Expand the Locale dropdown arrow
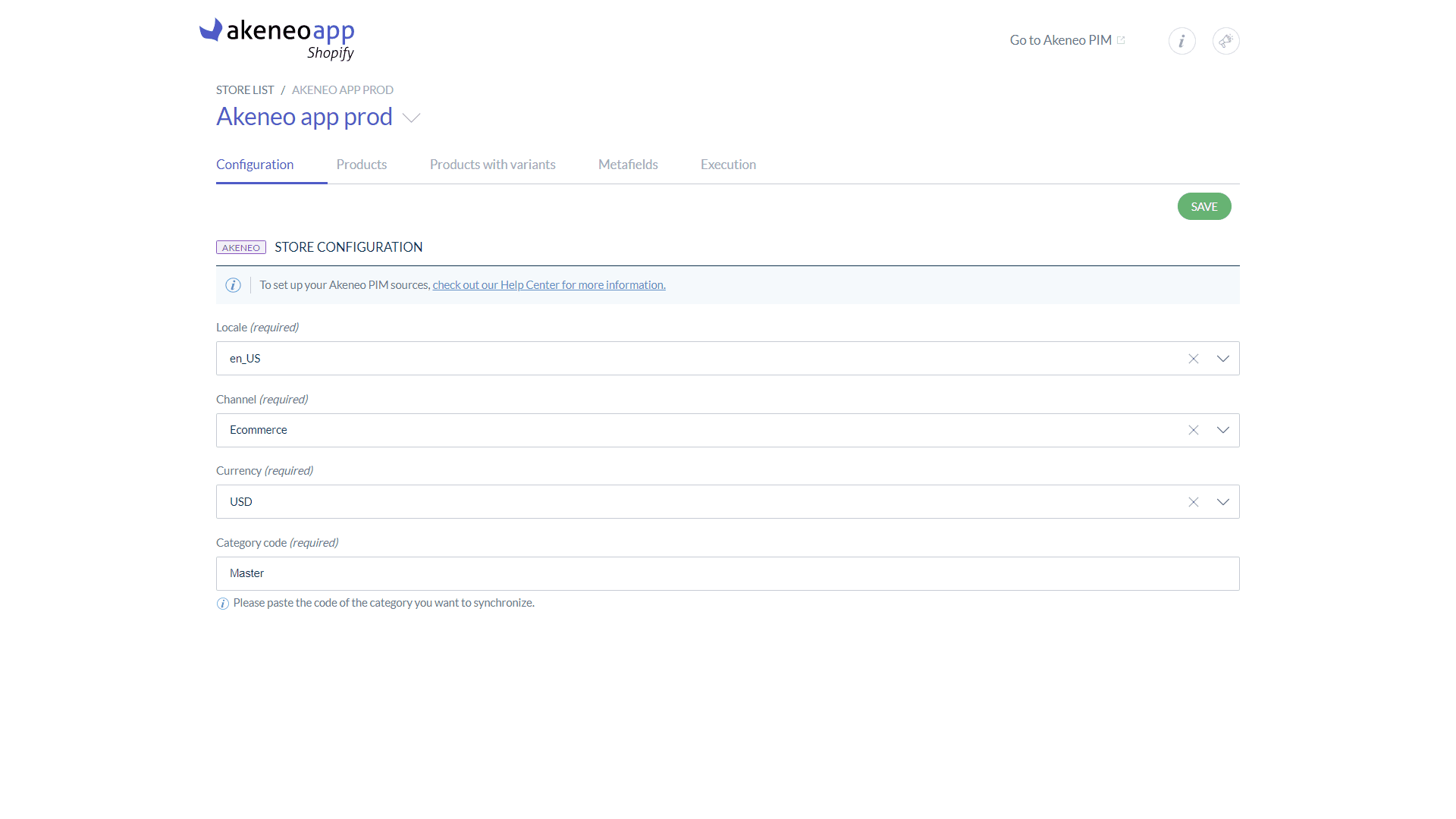The image size is (1456, 819). [x=1222, y=359]
